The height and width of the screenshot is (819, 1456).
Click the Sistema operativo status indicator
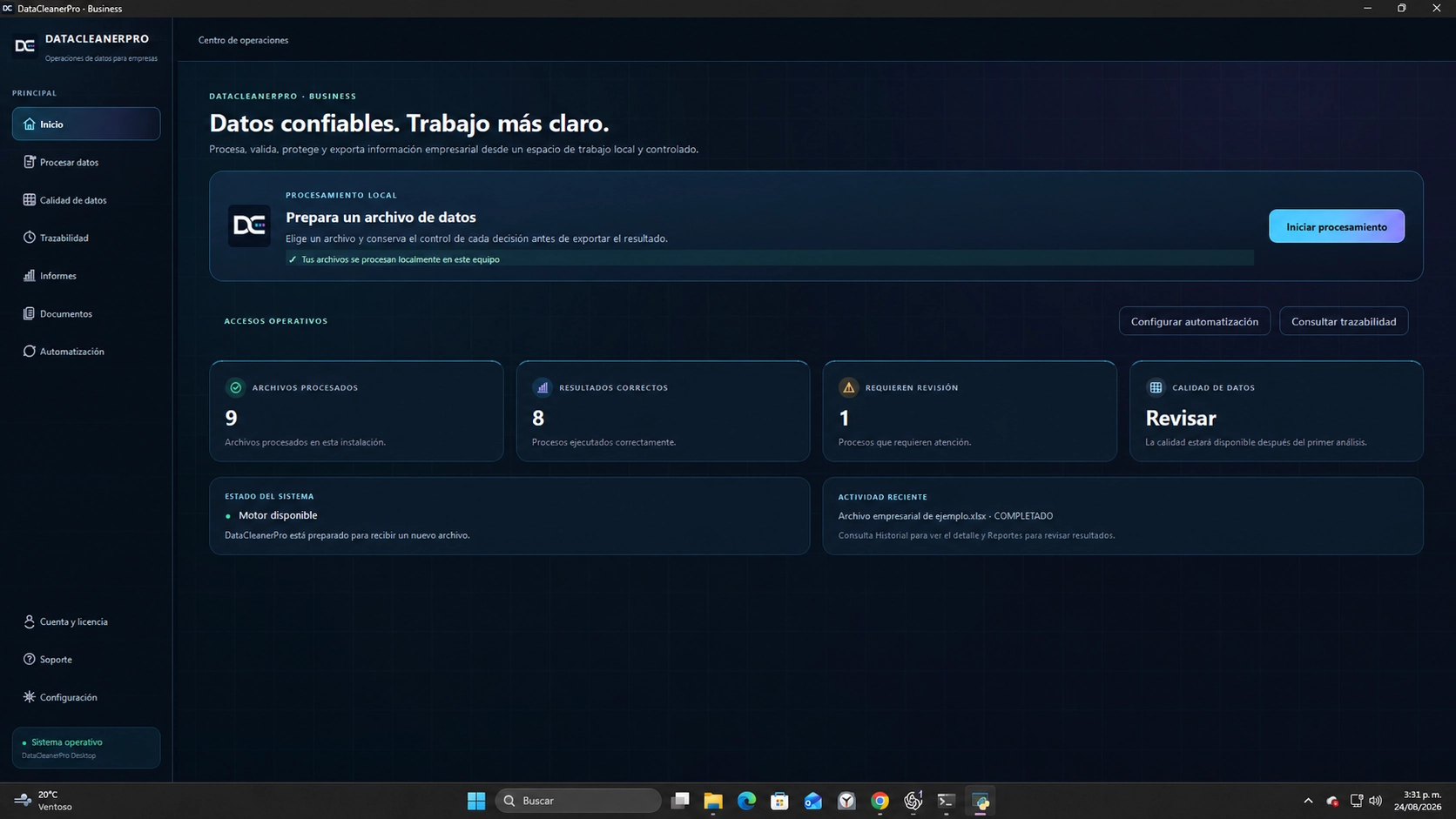coord(86,748)
